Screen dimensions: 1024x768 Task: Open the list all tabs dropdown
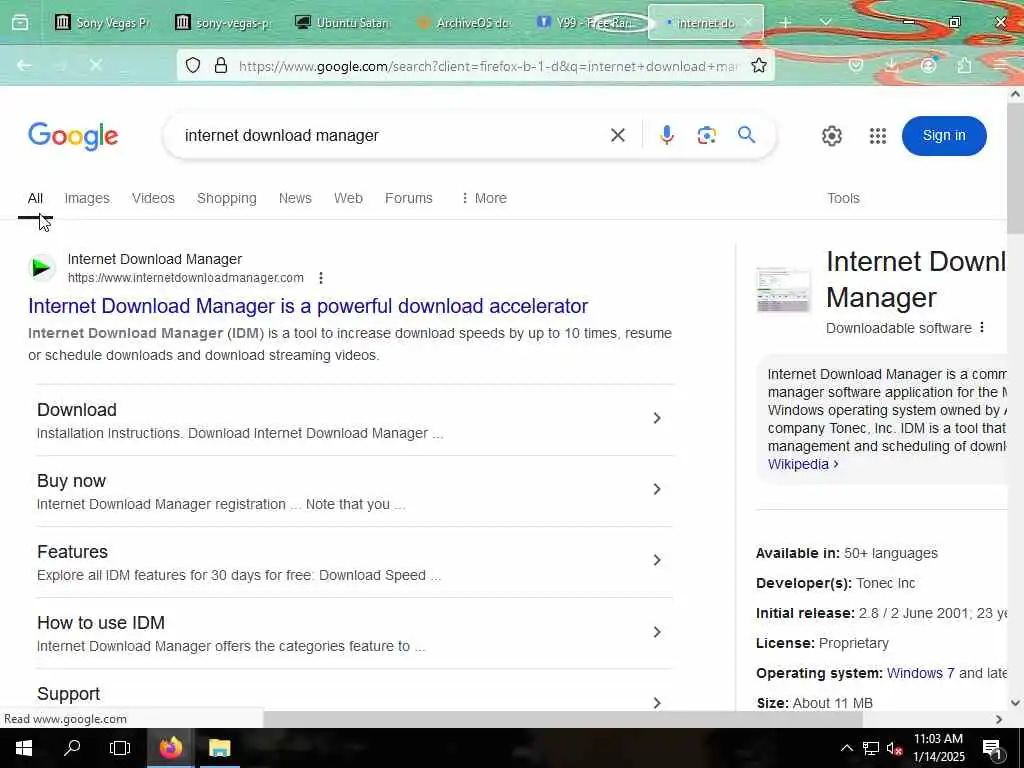tap(825, 22)
